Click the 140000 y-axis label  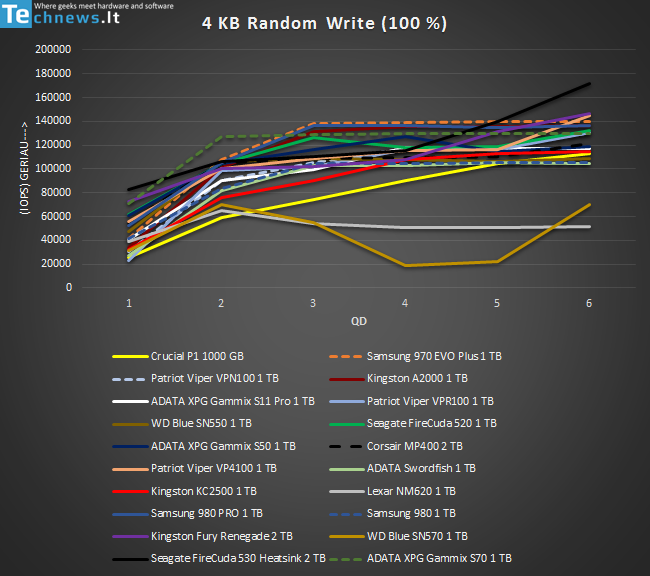[53, 121]
